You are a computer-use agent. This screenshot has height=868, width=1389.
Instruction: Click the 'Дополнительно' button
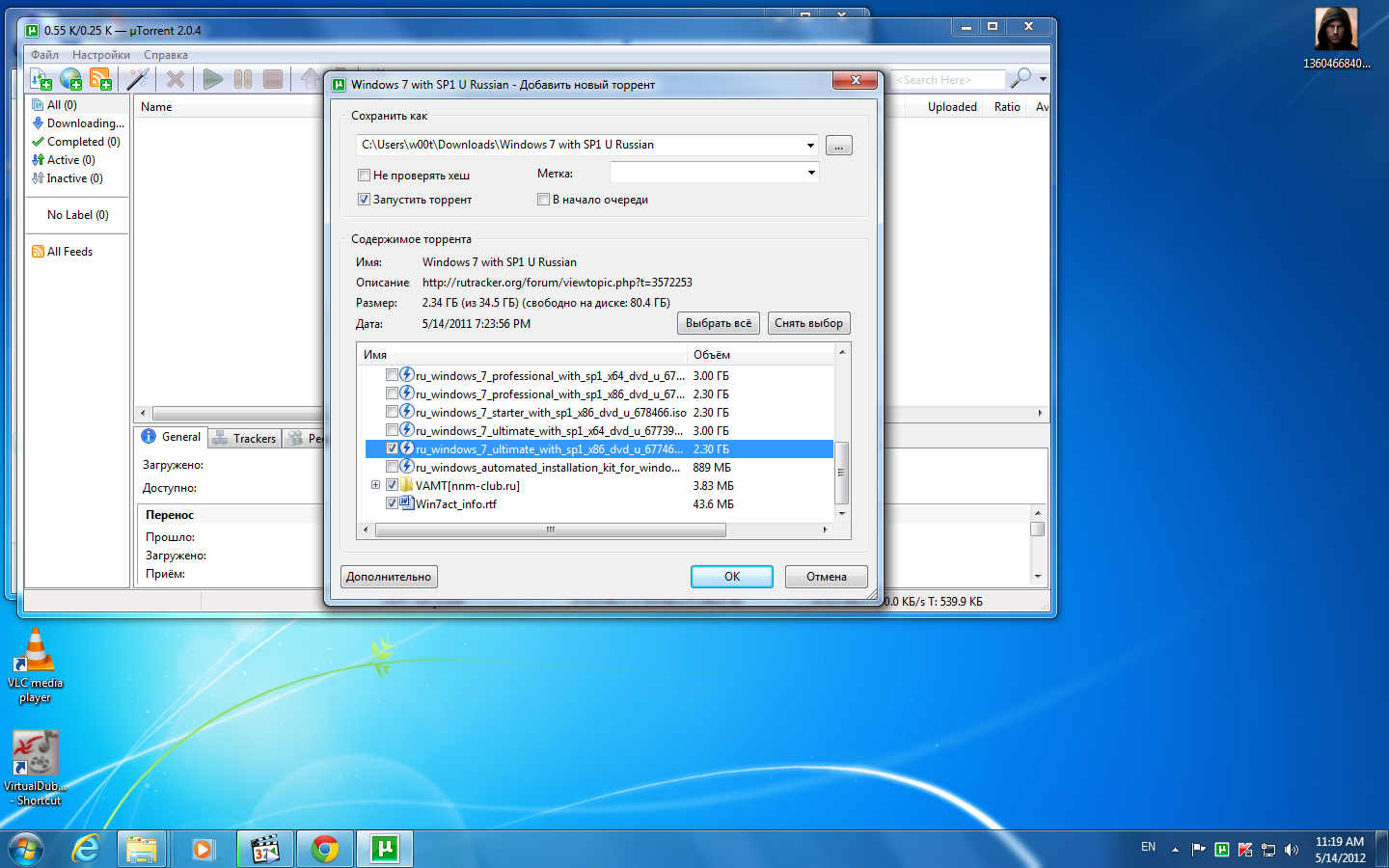click(x=389, y=577)
